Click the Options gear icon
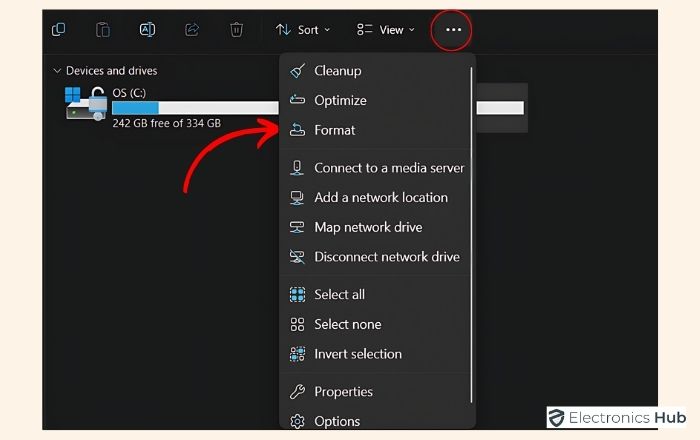Image resolution: width=700 pixels, height=440 pixels. pos(297,421)
